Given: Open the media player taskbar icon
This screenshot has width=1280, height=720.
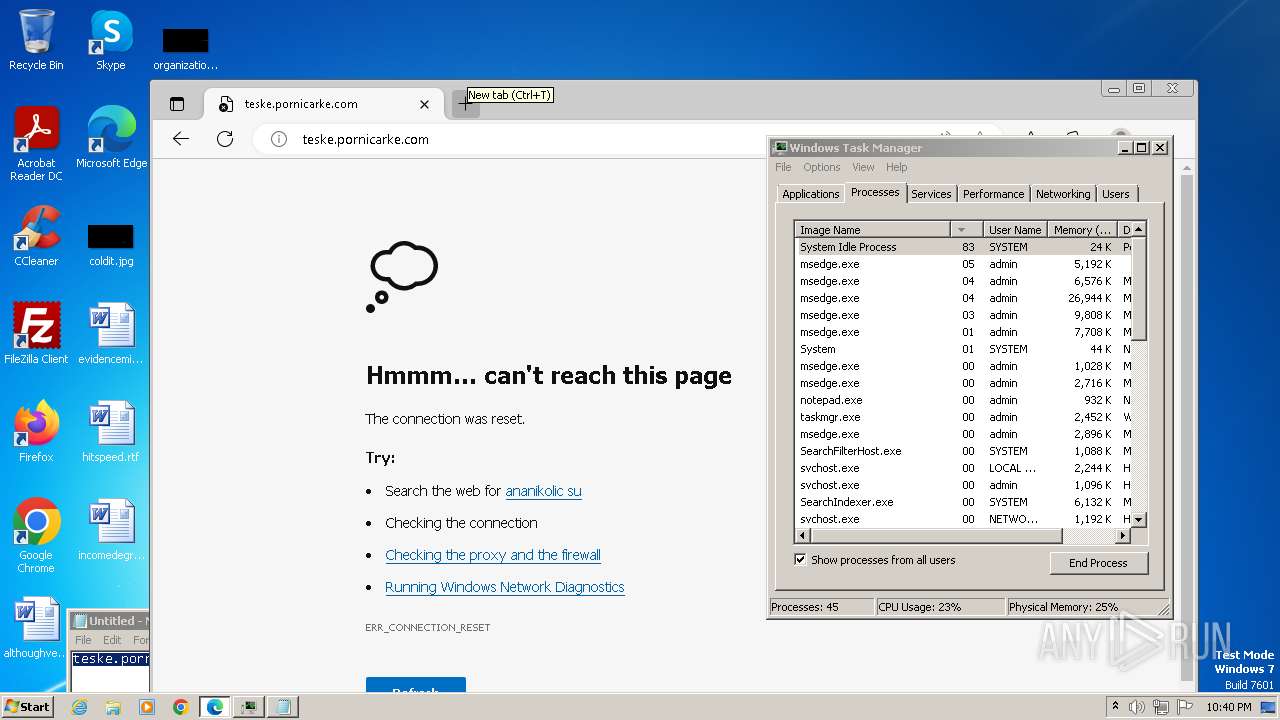Looking at the screenshot, I should coord(147,707).
